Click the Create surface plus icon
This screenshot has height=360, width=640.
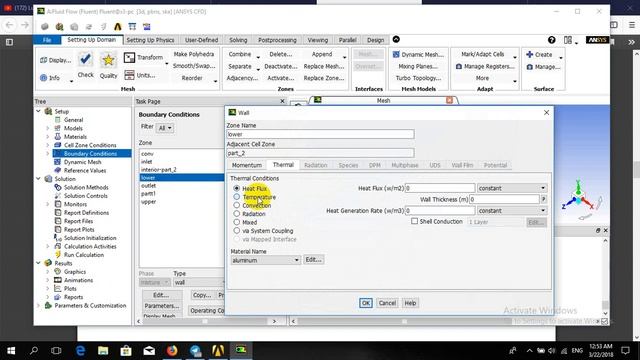pyautogui.click(x=529, y=54)
